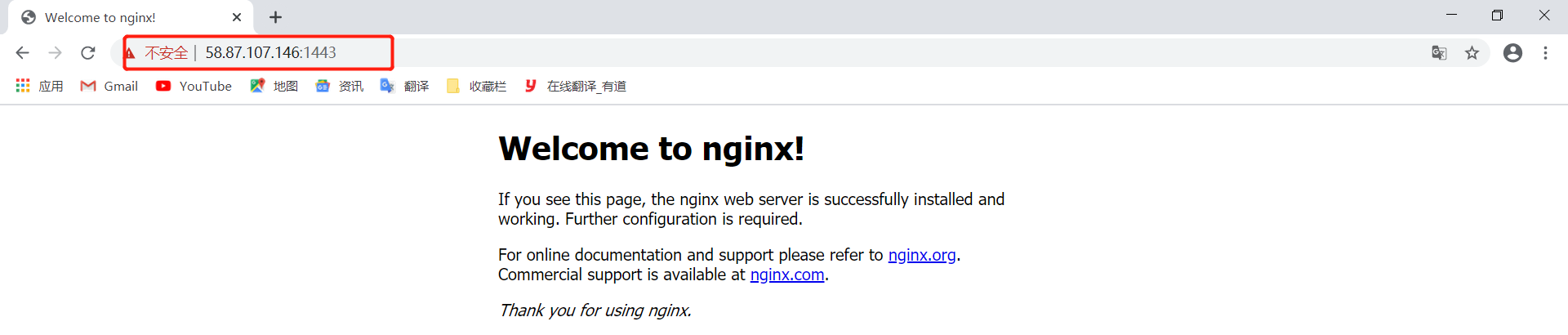Open the 应用 apps bookmark
This screenshot has width=1568, height=335.
pyautogui.click(x=39, y=86)
